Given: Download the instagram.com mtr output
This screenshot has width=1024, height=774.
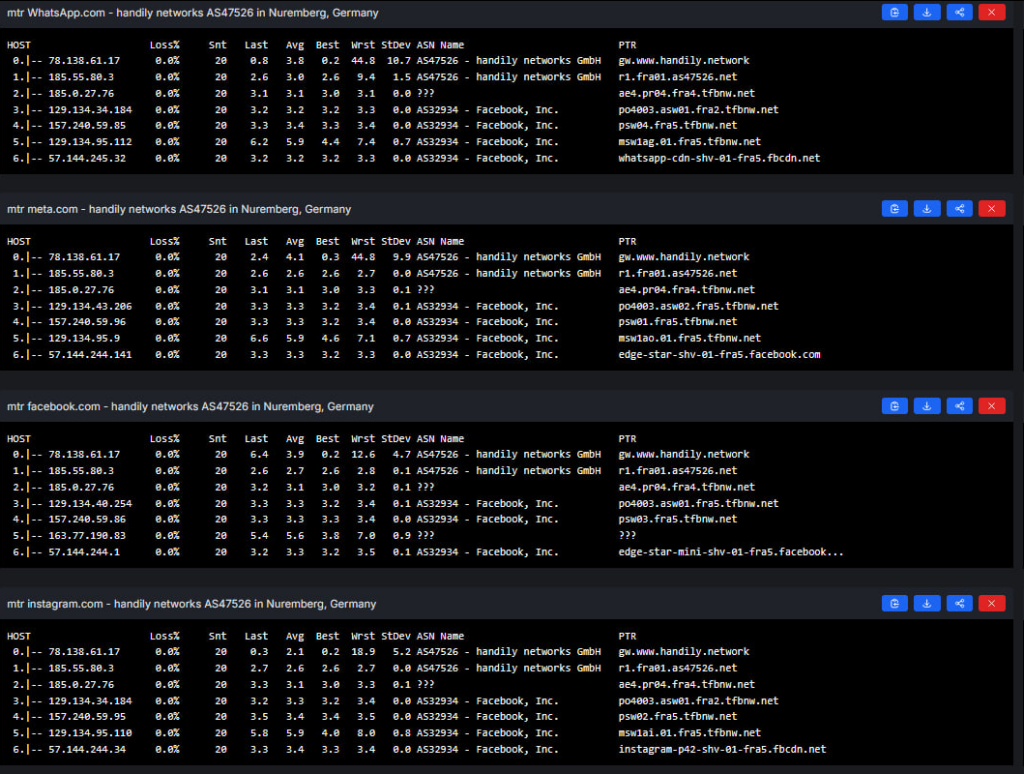Looking at the screenshot, I should 927,604.
